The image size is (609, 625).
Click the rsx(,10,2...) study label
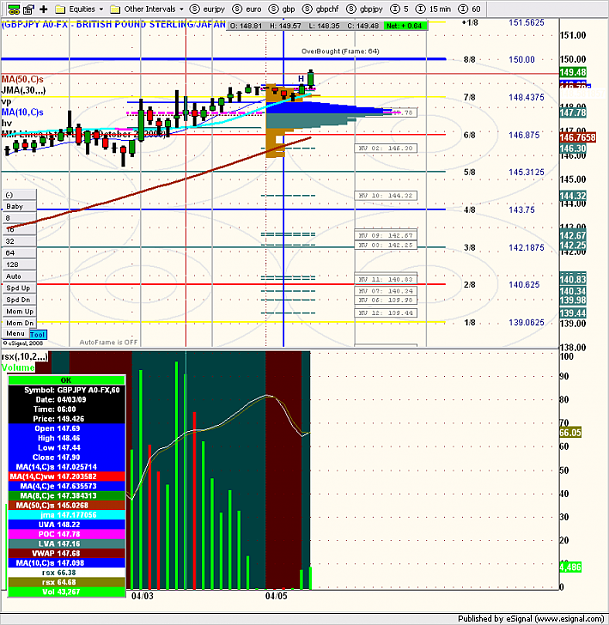click(25, 356)
